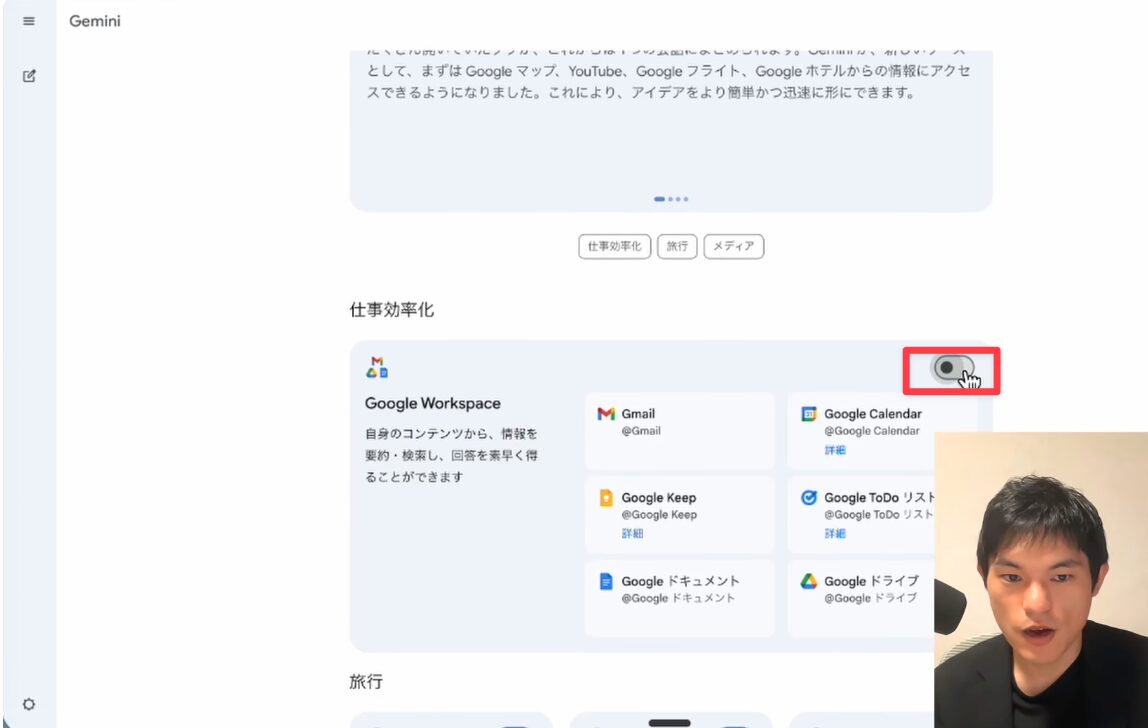Click the Google Calendar icon
This screenshot has width=1148, height=728.
pos(809,414)
